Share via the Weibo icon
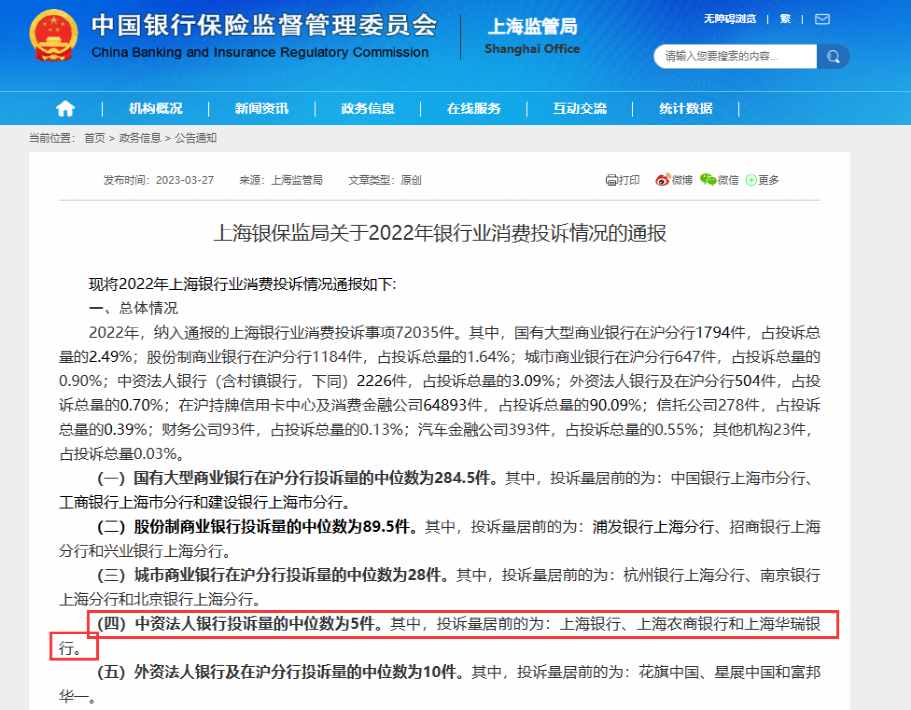Screen dimensions: 911x710 click(662, 180)
